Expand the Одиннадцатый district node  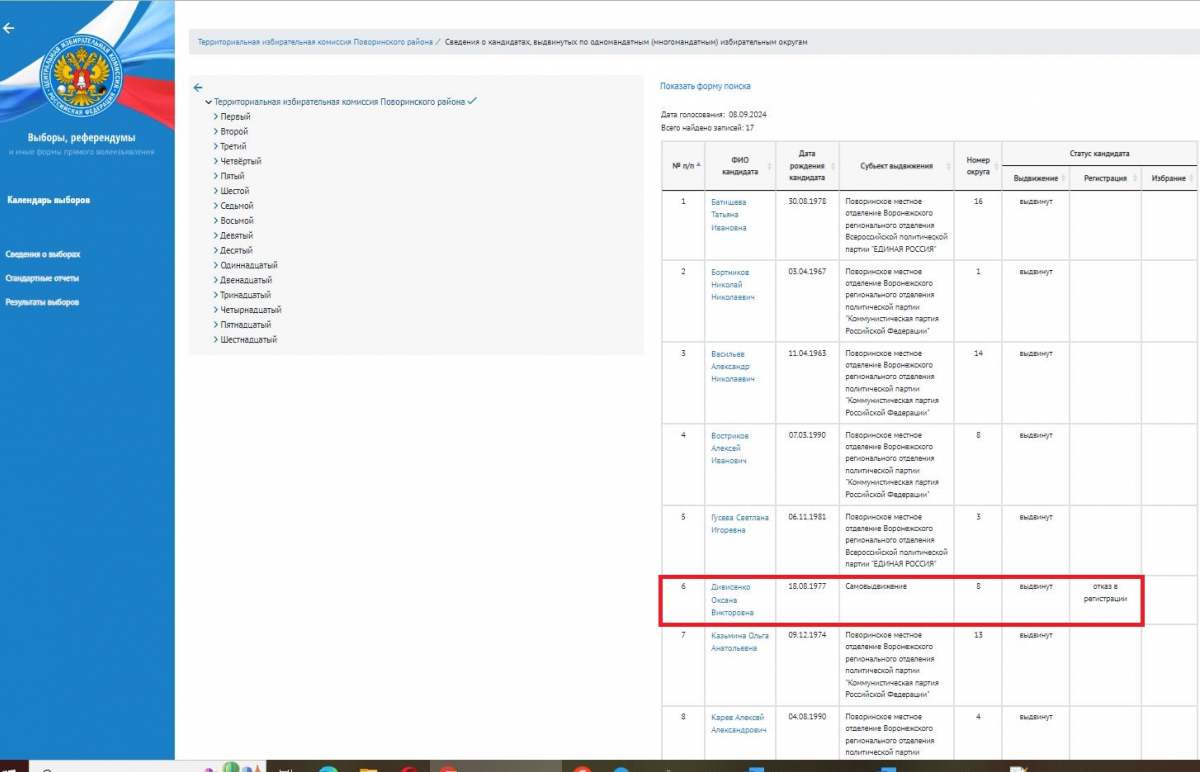click(215, 265)
